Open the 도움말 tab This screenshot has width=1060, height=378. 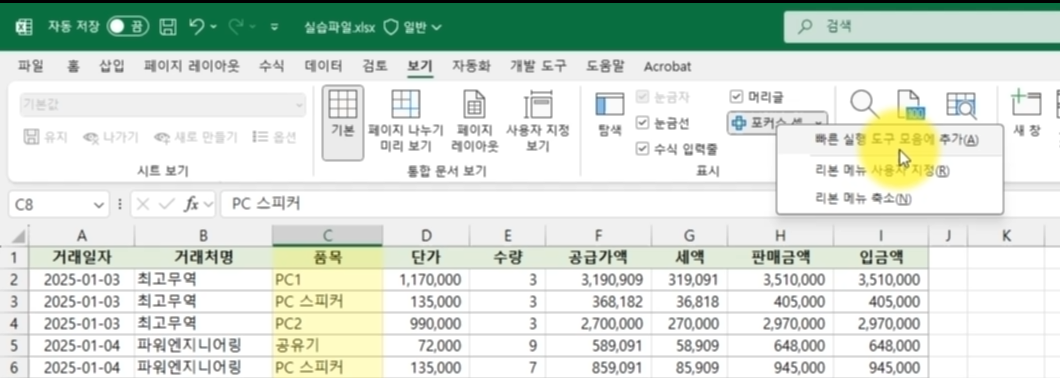click(x=605, y=66)
